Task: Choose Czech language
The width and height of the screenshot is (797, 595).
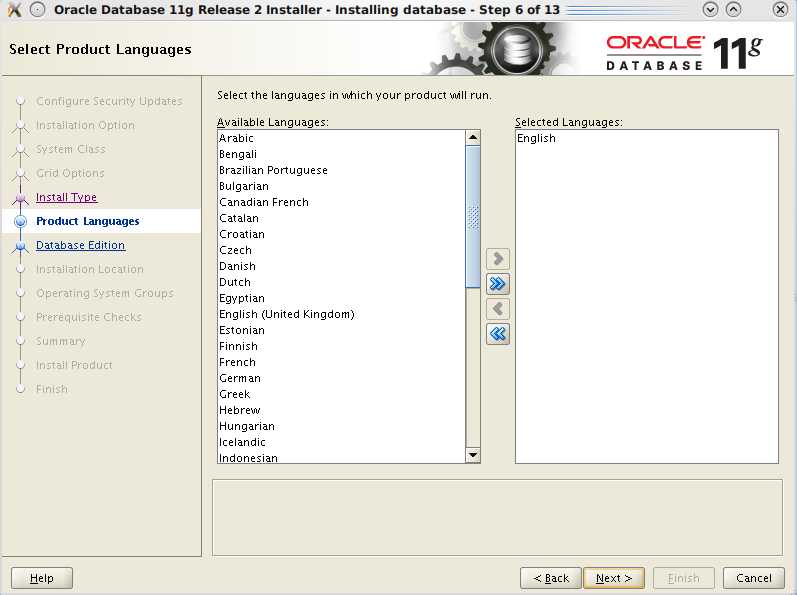Action: (341, 250)
